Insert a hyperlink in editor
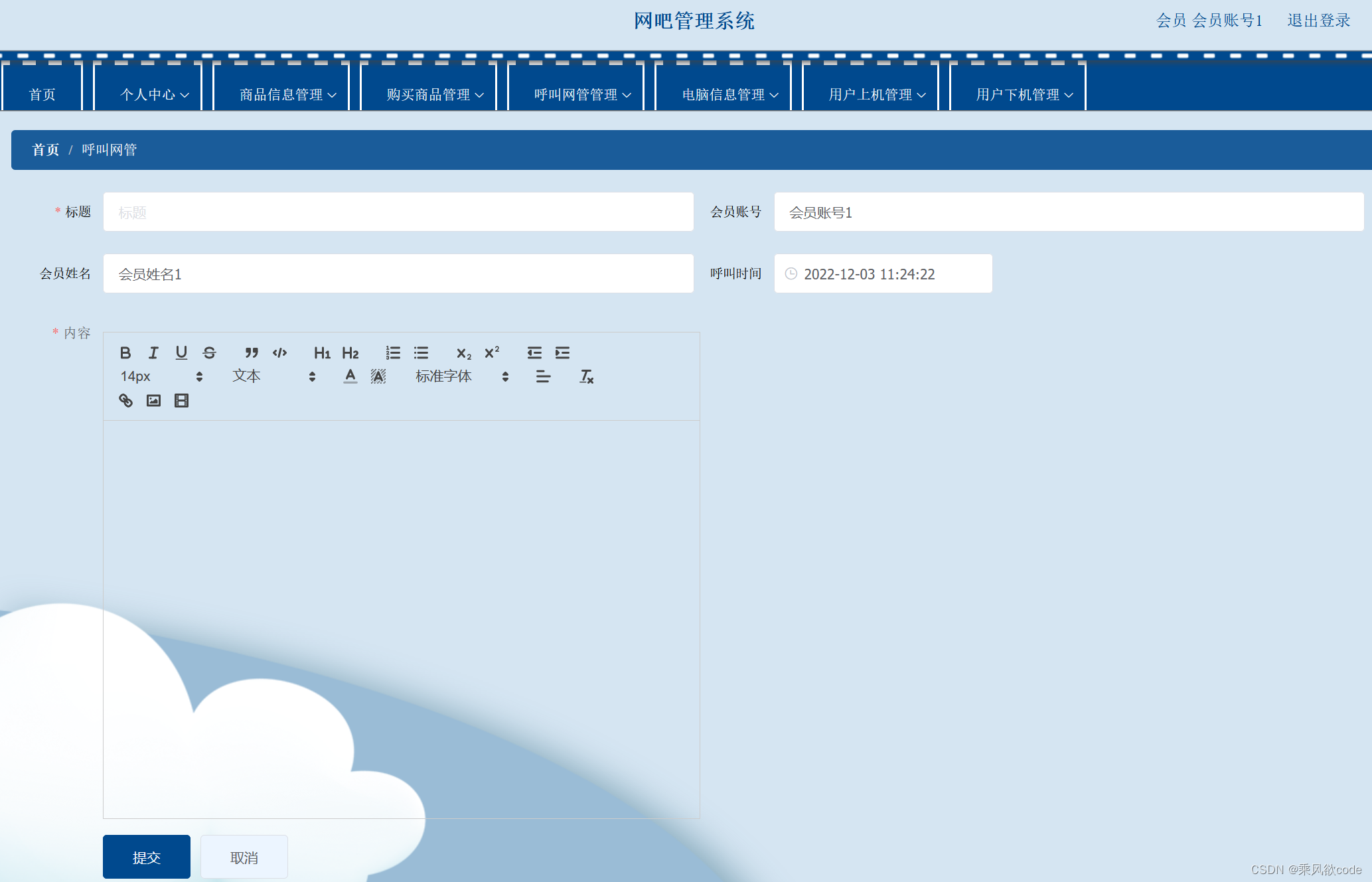The height and width of the screenshot is (882, 1372). (125, 400)
